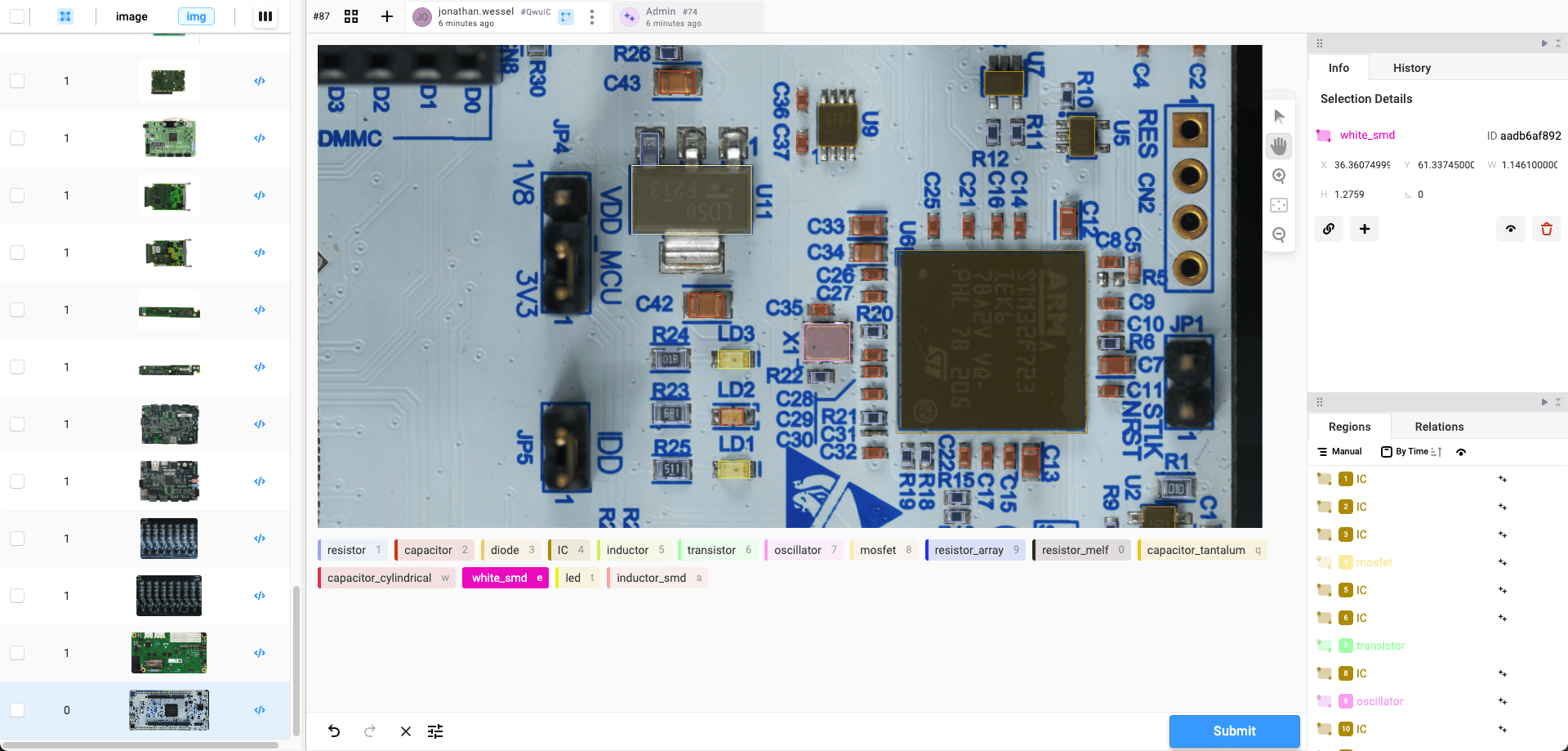
Task: Open the annotation settings sliders icon
Action: pos(435,731)
